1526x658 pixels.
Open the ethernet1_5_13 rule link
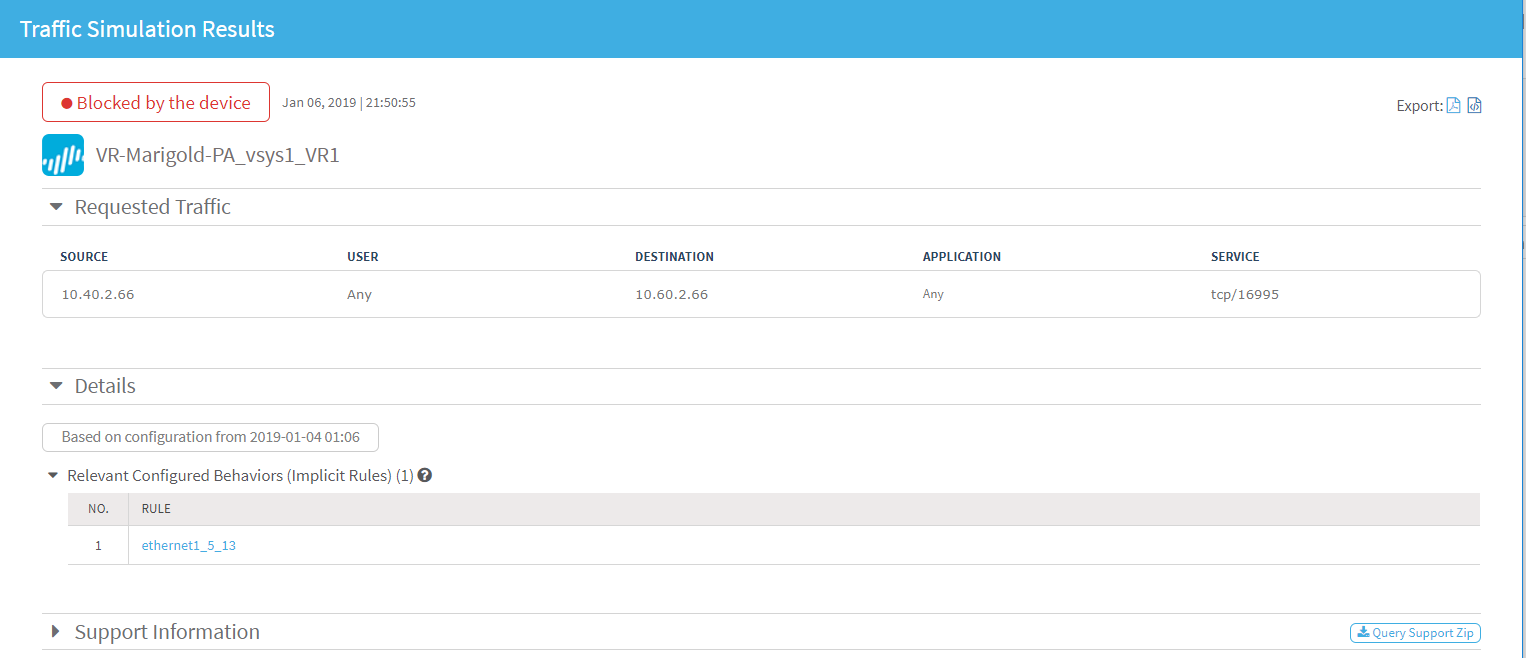click(x=189, y=546)
